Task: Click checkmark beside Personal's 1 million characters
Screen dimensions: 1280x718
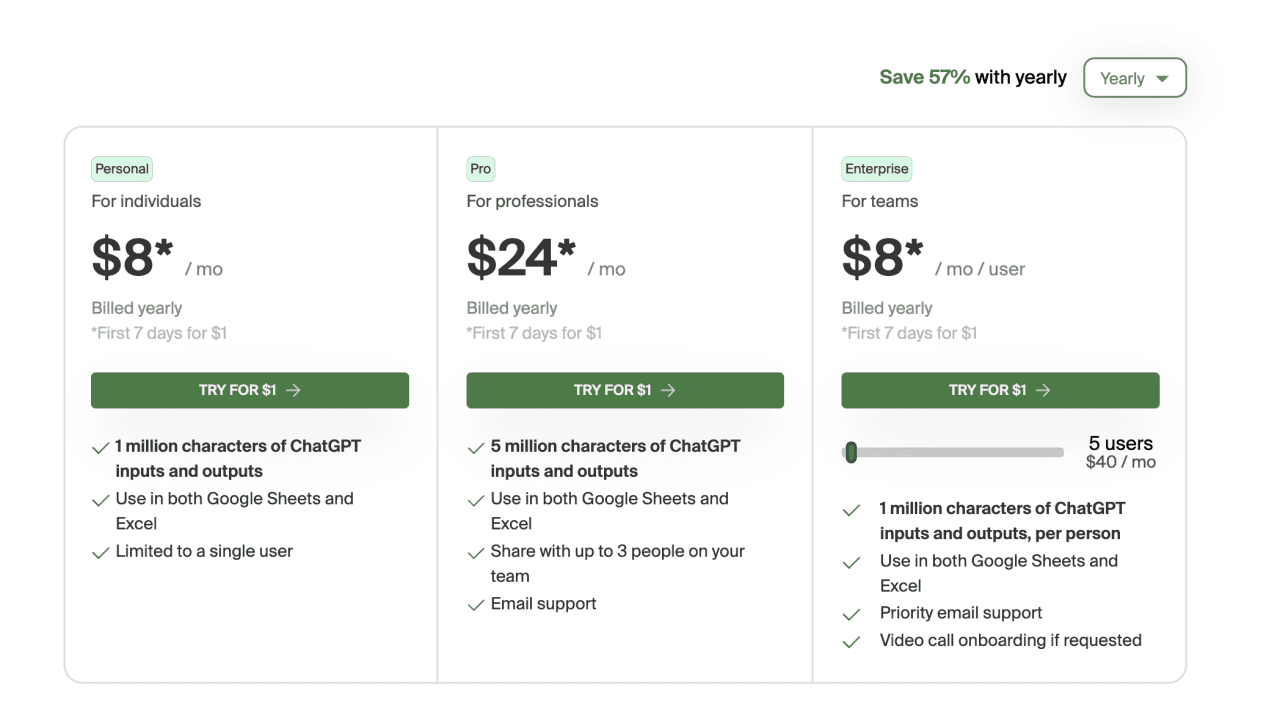Action: coord(100,448)
